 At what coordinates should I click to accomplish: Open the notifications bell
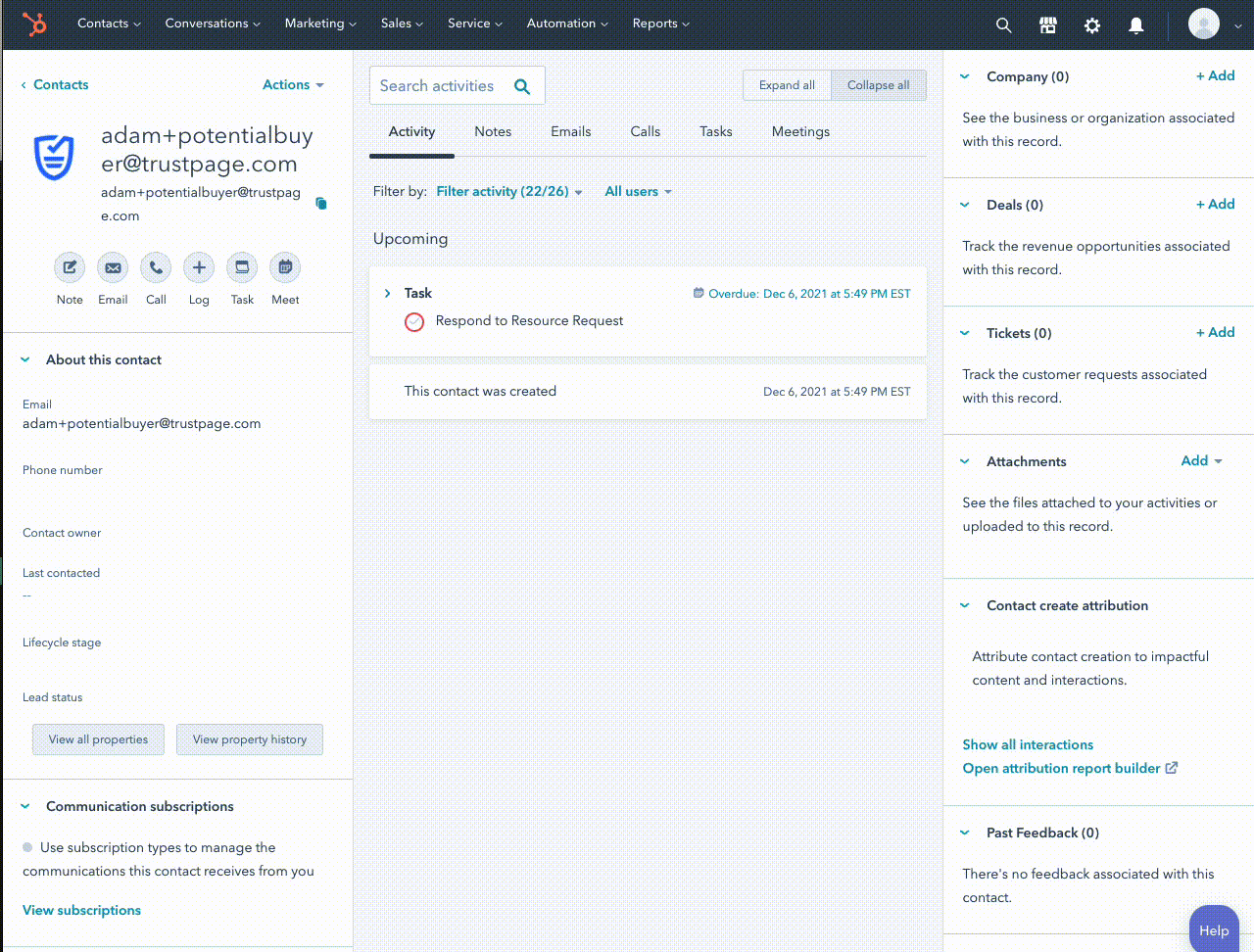click(1135, 25)
